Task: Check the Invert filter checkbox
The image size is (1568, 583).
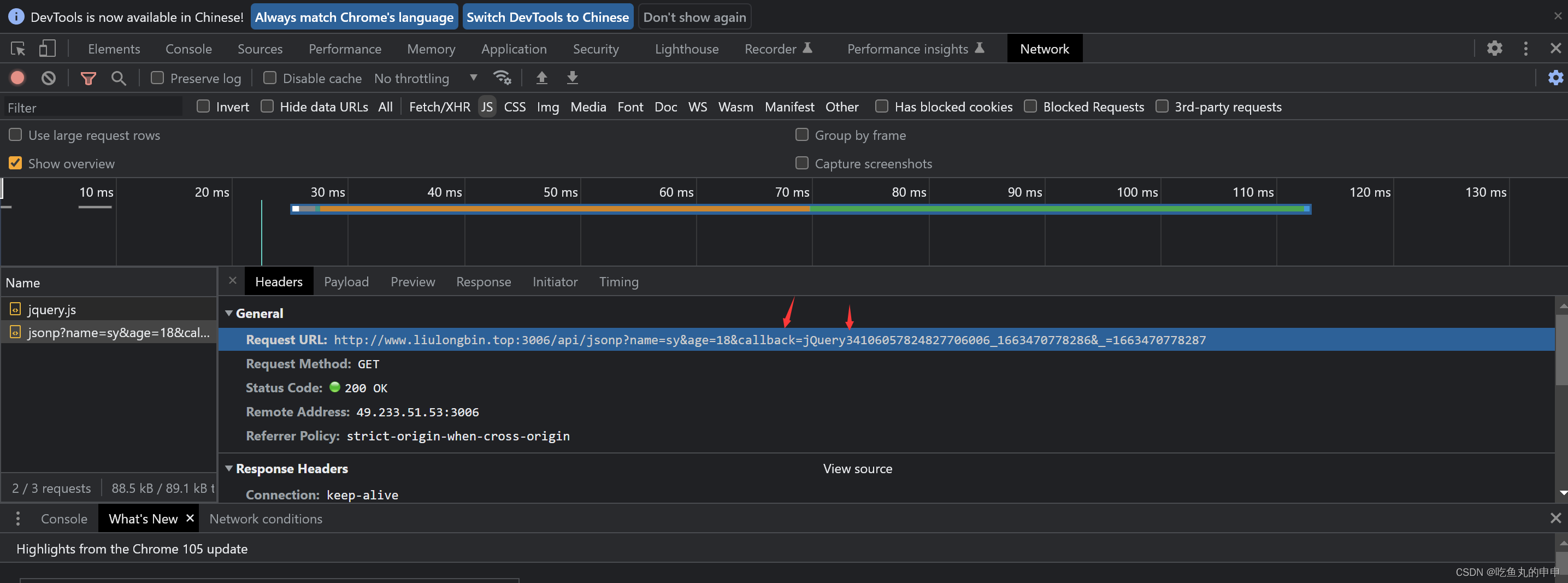Action: (x=203, y=107)
